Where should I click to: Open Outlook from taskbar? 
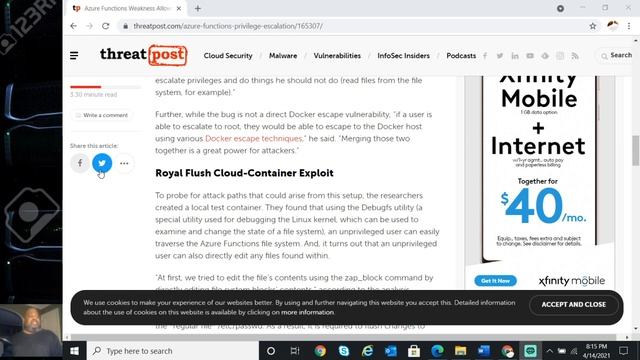click(x=391, y=351)
